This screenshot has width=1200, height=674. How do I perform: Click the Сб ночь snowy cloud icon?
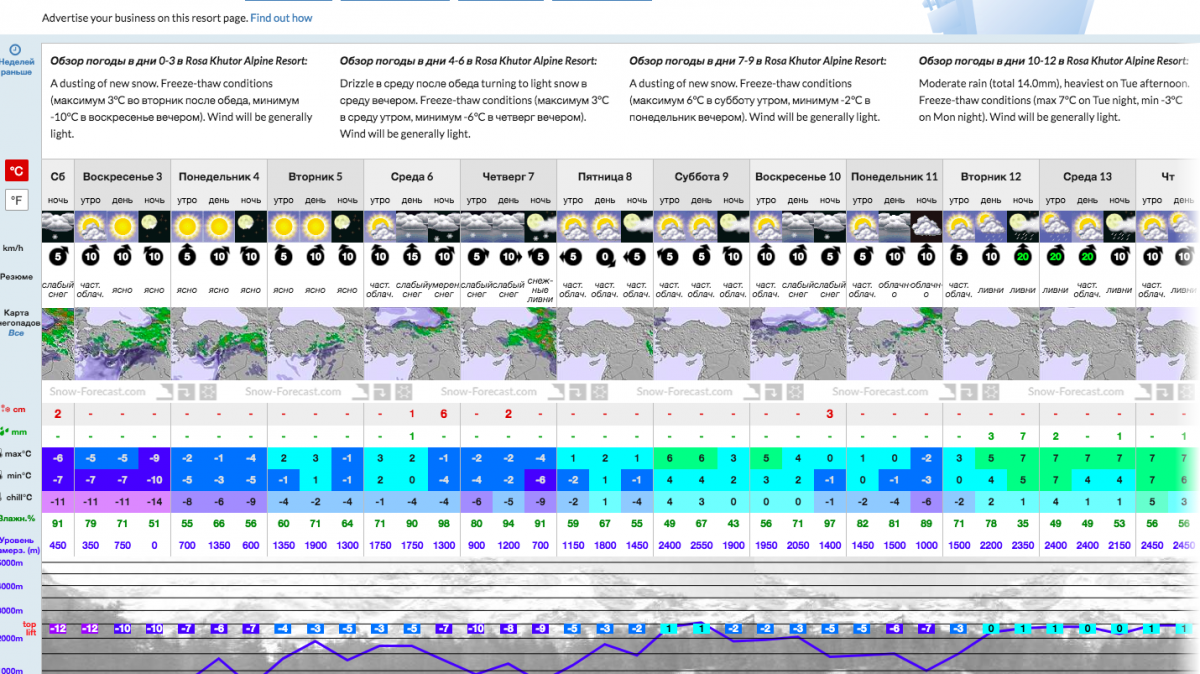(x=58, y=224)
